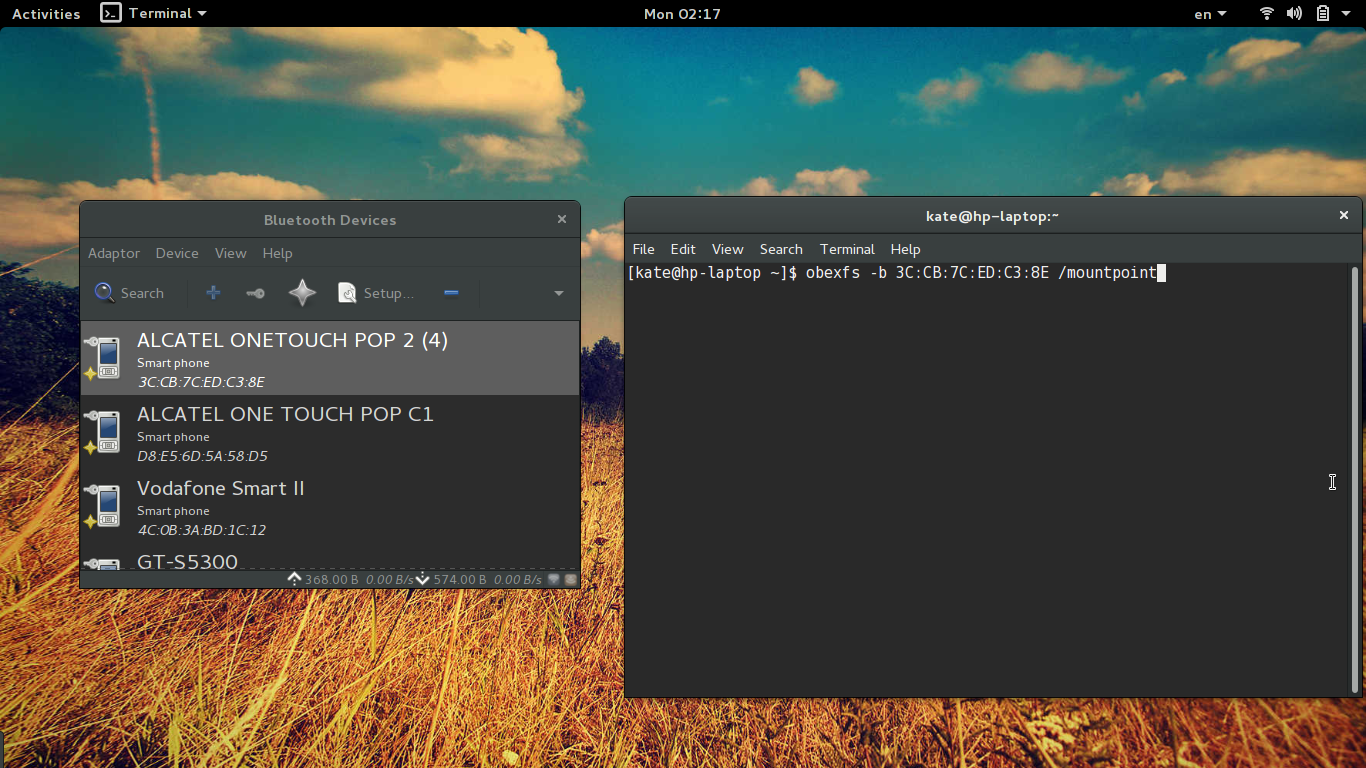Open the Terminal app menu in top bar
This screenshot has height=768, width=1366.
pyautogui.click(x=155, y=14)
